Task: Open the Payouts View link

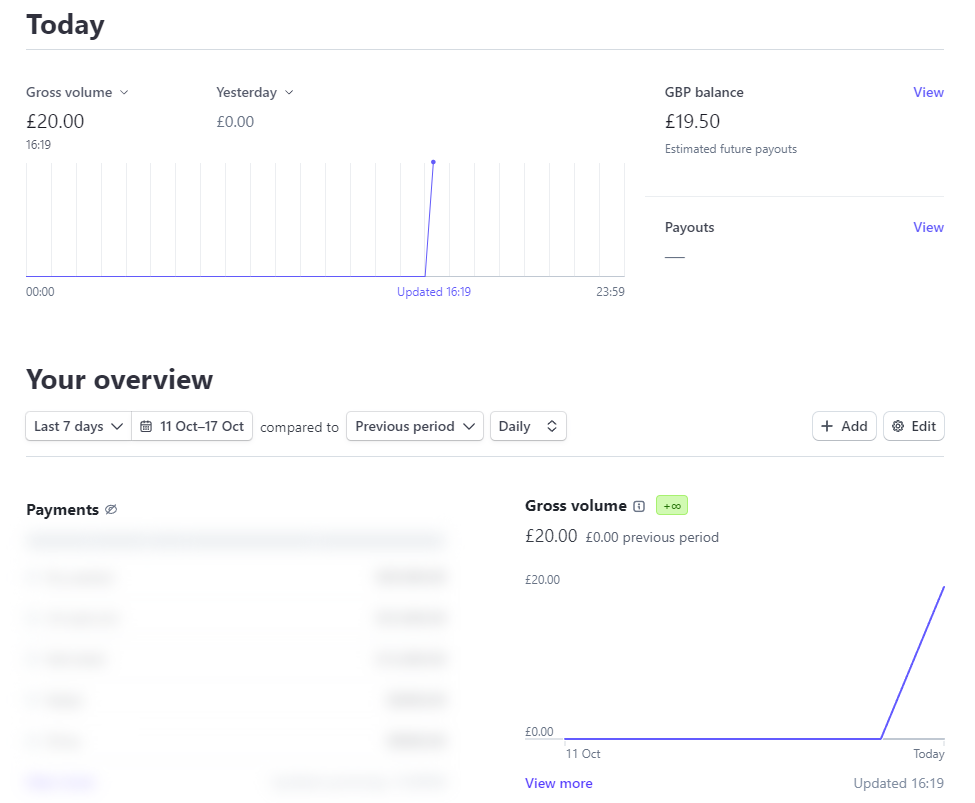Action: click(928, 227)
